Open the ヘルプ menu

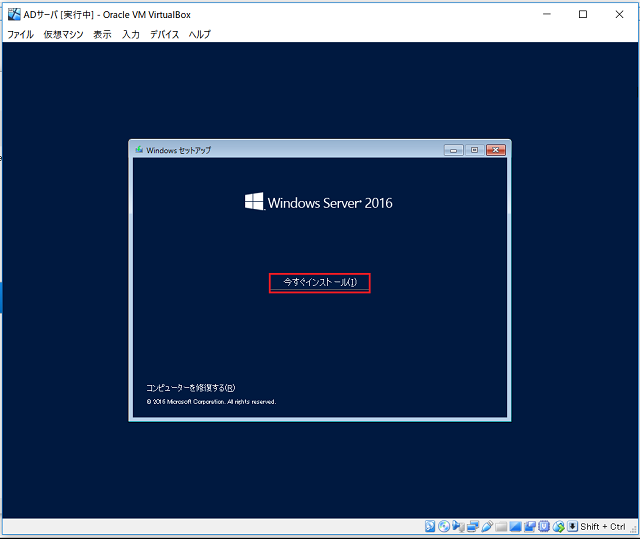[200, 34]
